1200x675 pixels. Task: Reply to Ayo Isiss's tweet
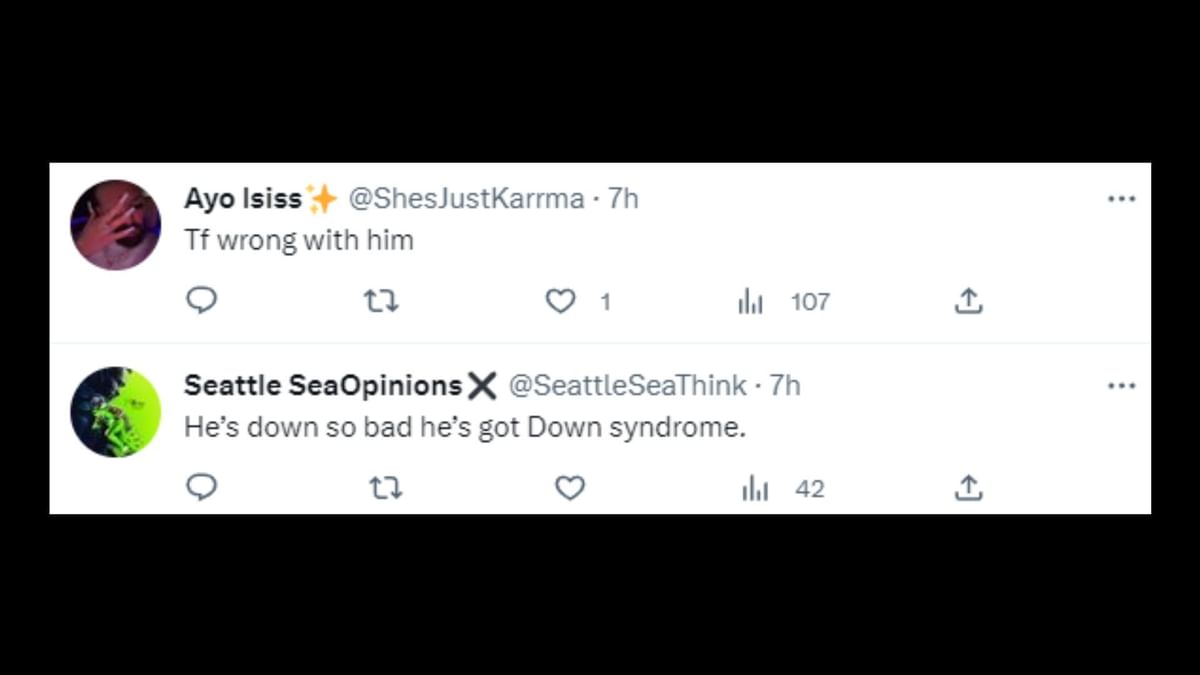coord(202,300)
